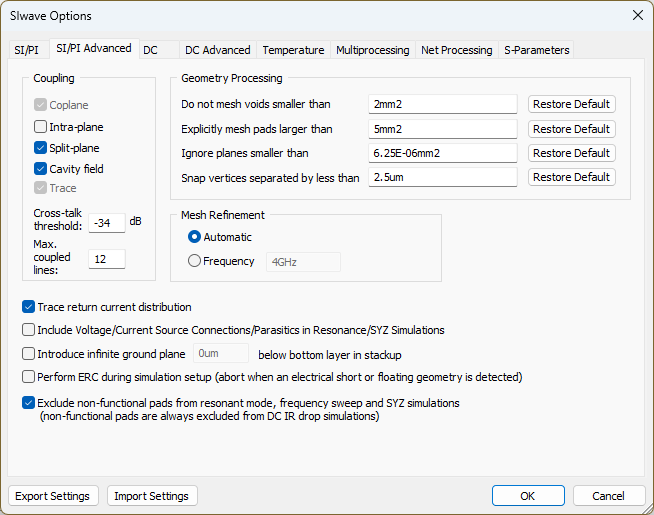Switch to the Multiprocessing tab
Screen dimensions: 654x515
372,50
